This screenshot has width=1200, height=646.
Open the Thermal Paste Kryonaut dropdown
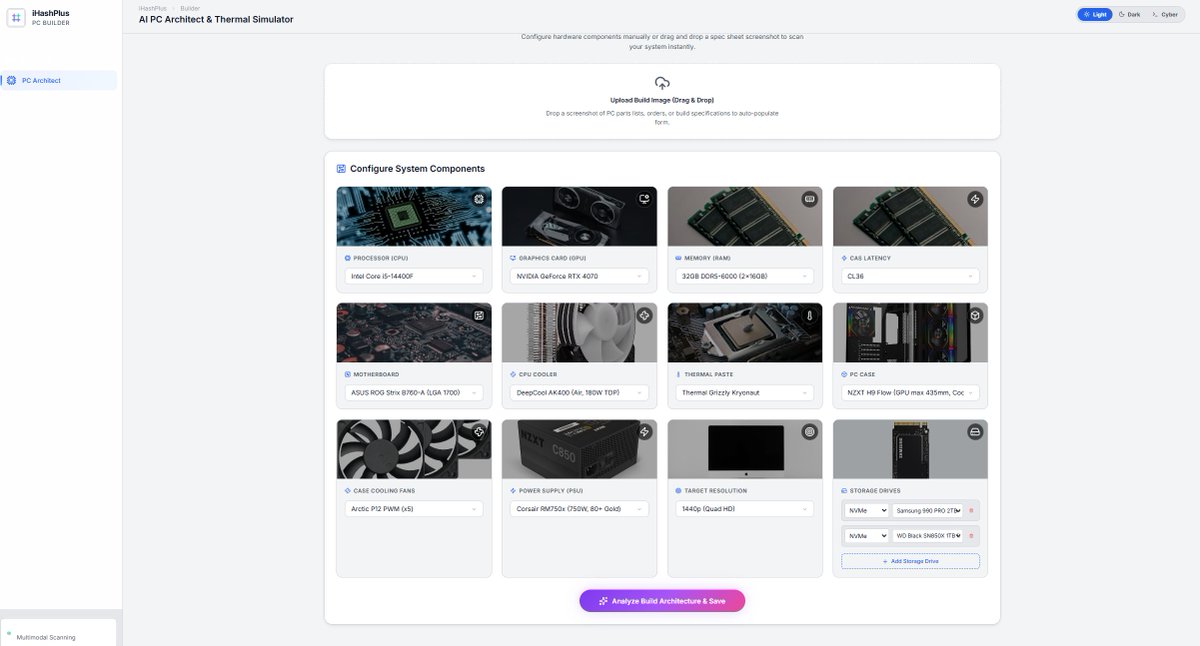pos(744,392)
